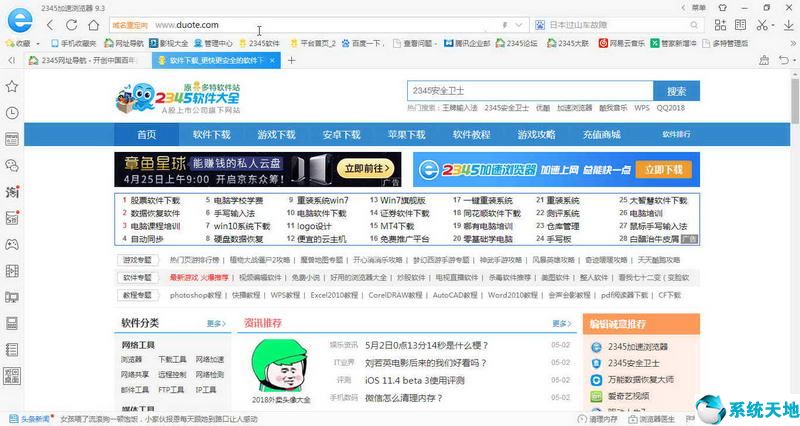This screenshot has height=426, width=800.
Task: Open the gamepad games icon in sidebar
Action: [12, 244]
